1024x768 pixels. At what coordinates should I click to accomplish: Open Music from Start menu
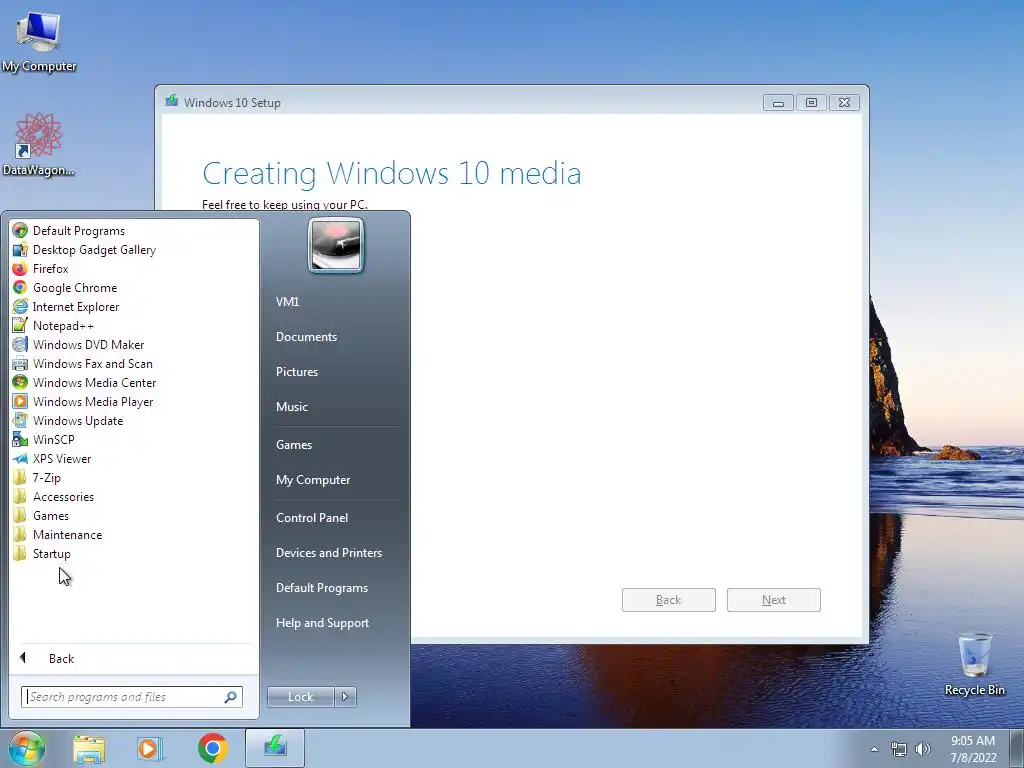(291, 407)
